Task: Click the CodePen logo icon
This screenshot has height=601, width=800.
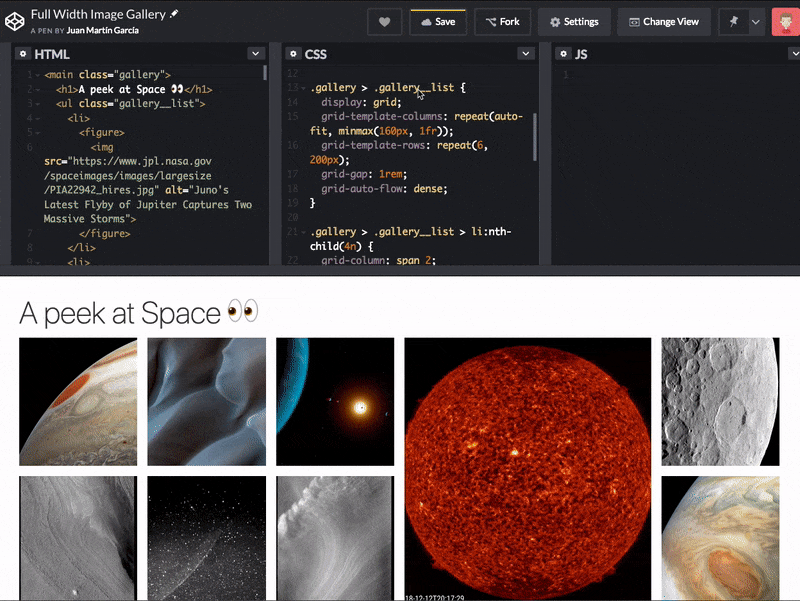Action: tap(14, 21)
